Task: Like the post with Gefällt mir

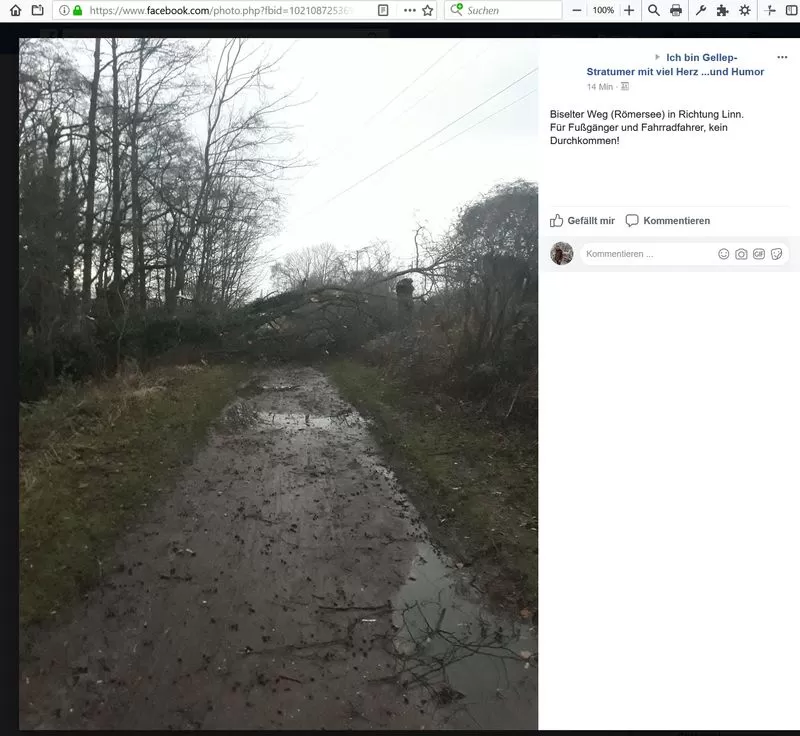Action: point(582,221)
